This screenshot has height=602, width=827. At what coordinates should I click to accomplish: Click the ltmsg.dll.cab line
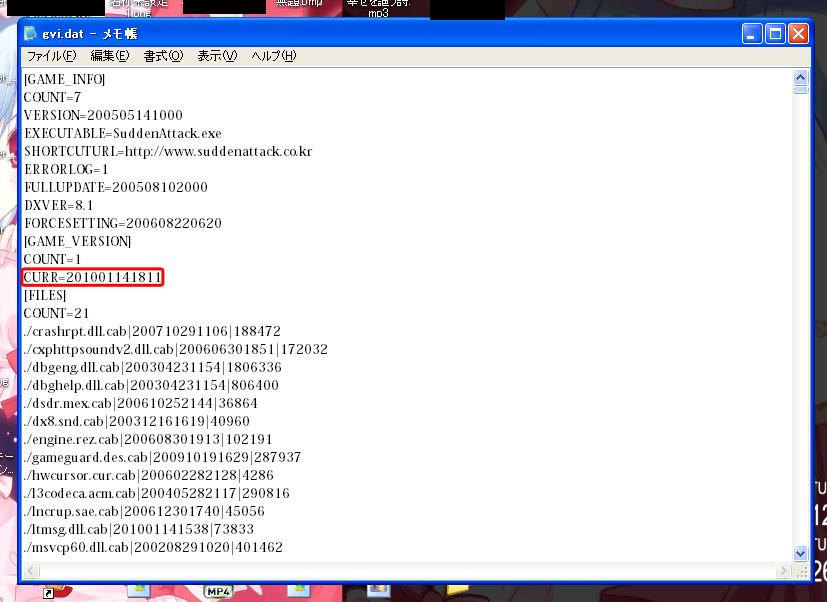(139, 529)
